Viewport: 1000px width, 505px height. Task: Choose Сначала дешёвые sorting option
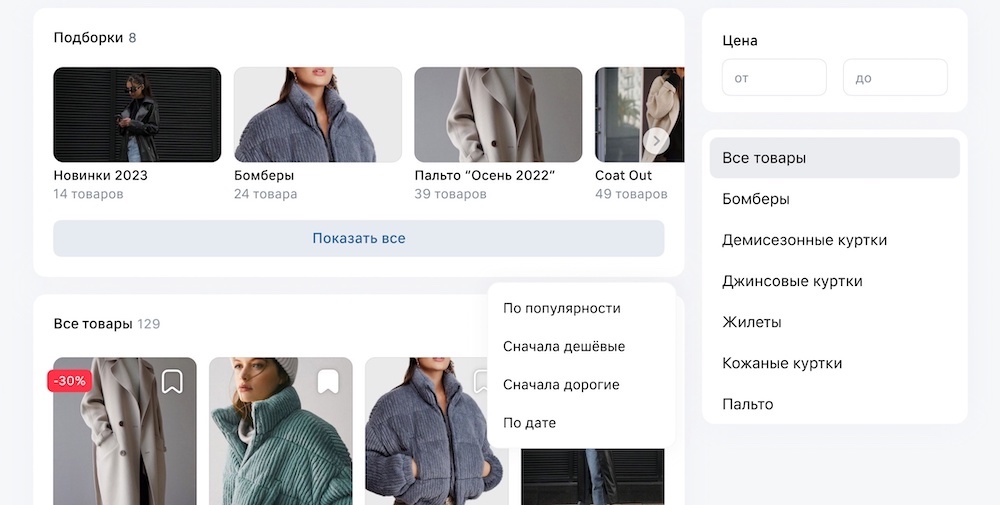[x=564, y=346]
